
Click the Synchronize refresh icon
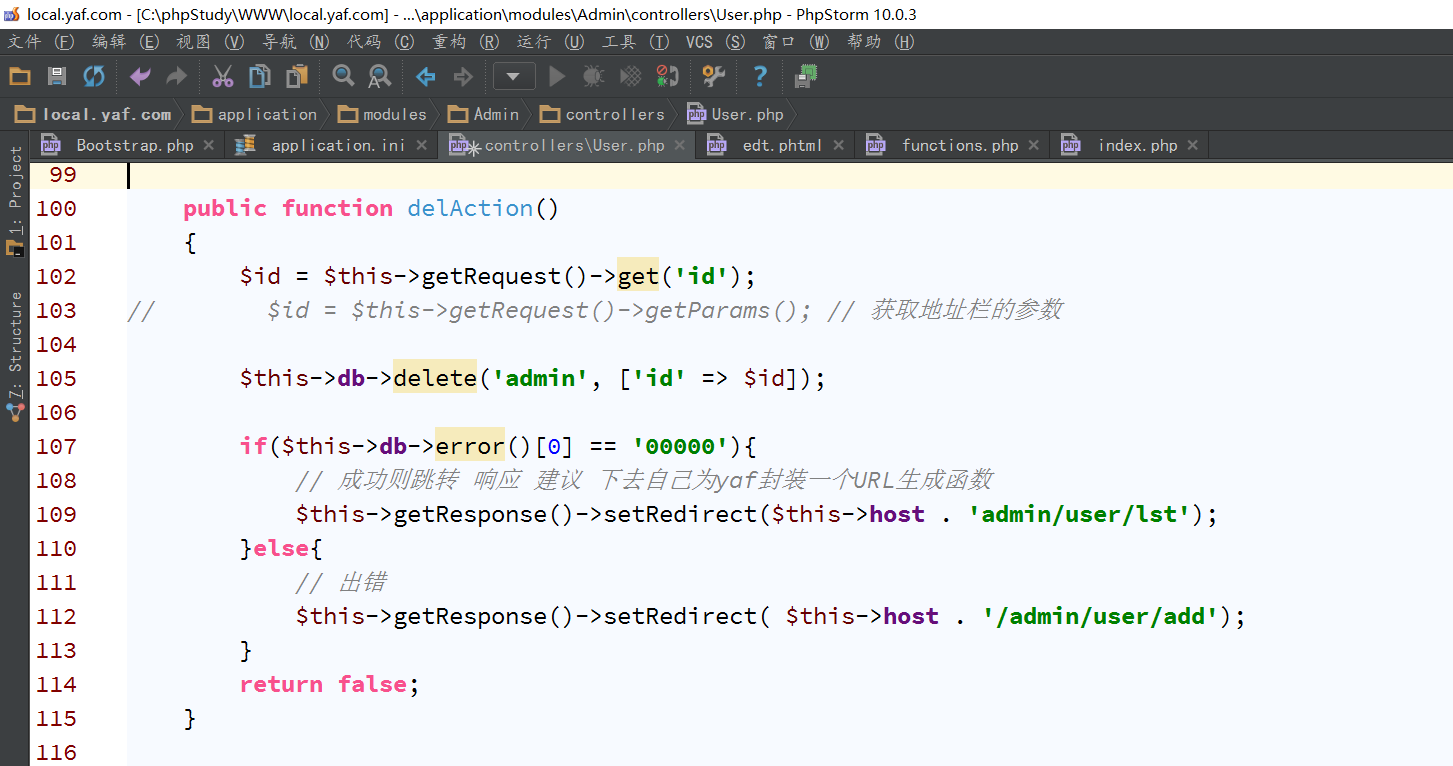tap(94, 76)
